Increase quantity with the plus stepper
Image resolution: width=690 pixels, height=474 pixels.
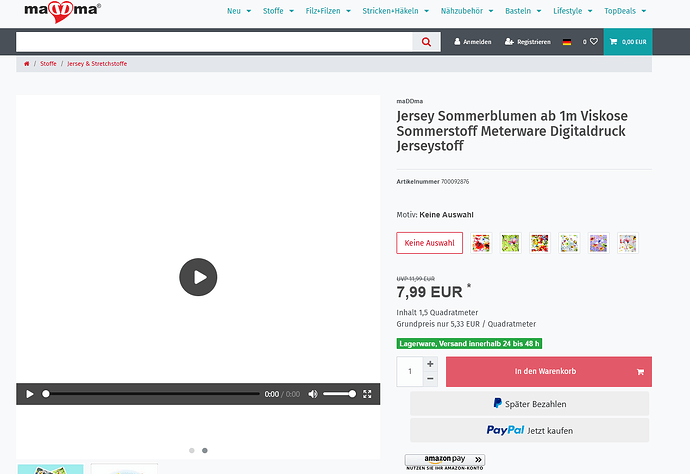[430, 364]
